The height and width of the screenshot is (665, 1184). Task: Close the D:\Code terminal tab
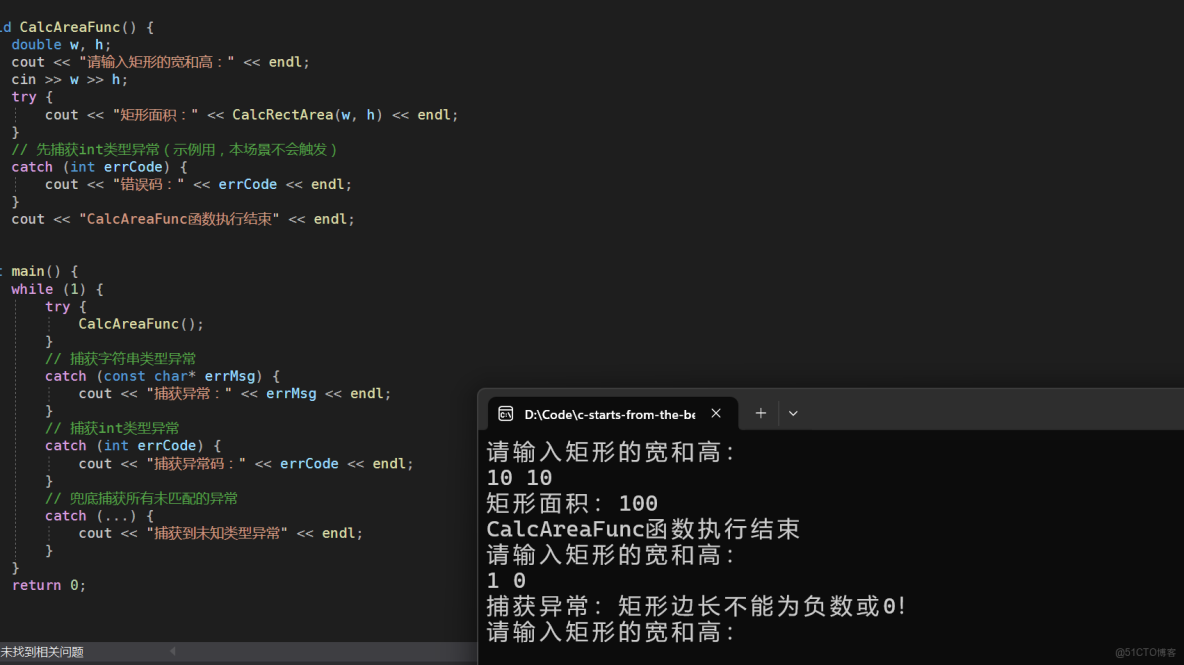click(x=716, y=412)
